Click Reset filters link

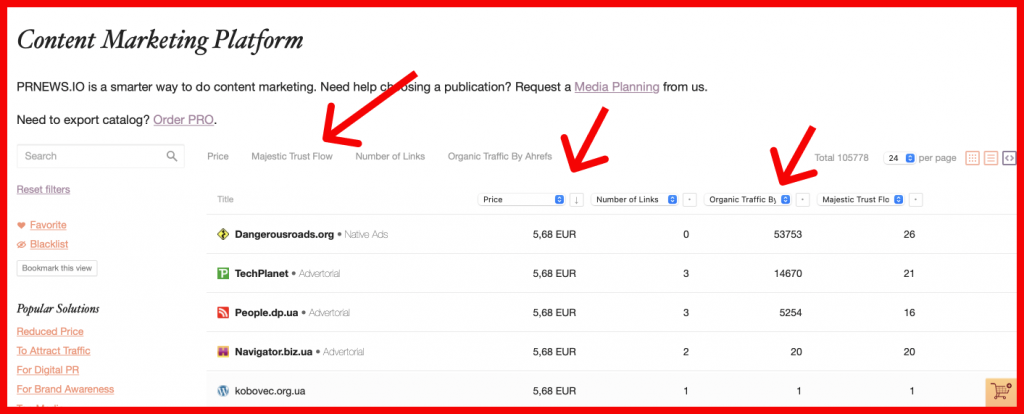[43, 189]
